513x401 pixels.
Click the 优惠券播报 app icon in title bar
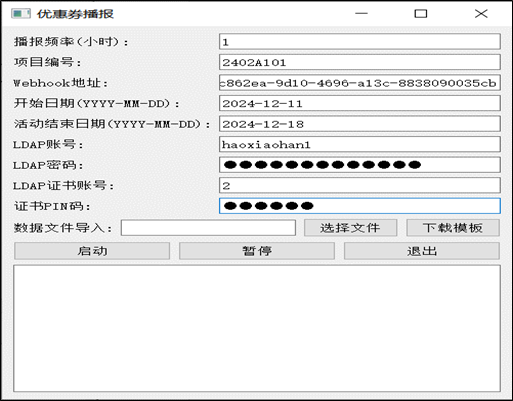21,14
